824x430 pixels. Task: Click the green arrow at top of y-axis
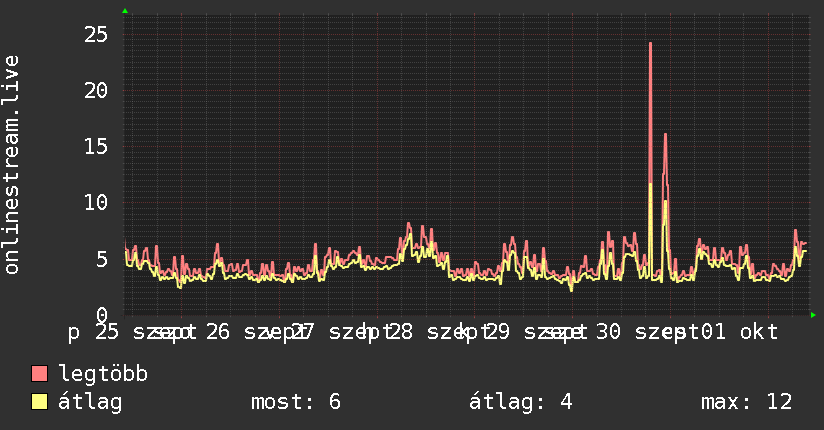point(125,11)
